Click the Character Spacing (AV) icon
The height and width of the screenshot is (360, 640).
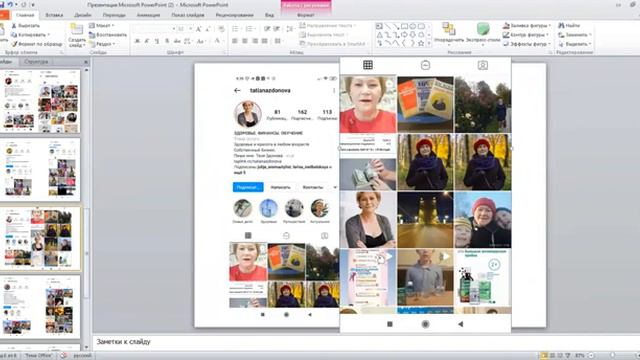pos(187,41)
